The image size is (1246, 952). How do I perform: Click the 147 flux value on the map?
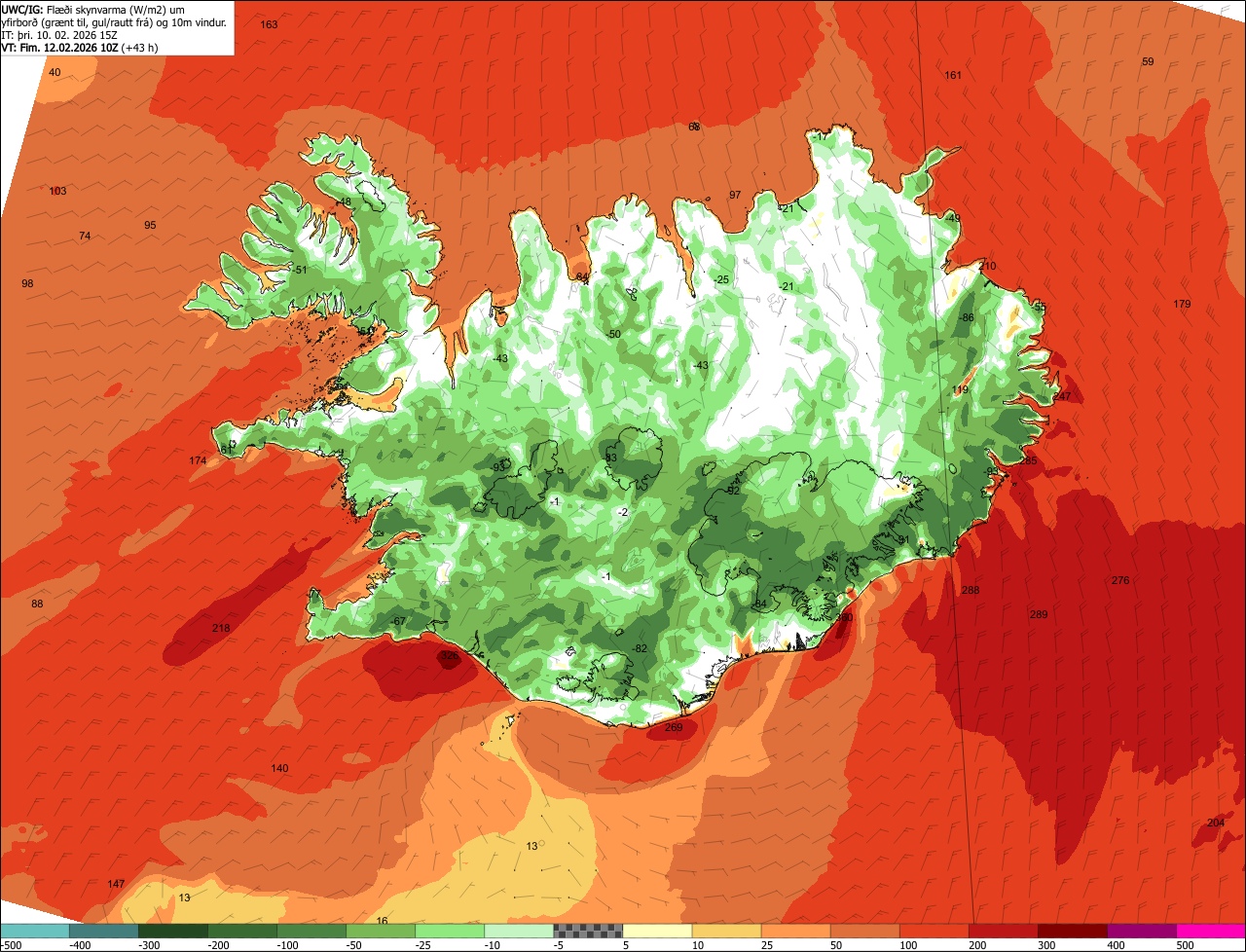[x=116, y=884]
